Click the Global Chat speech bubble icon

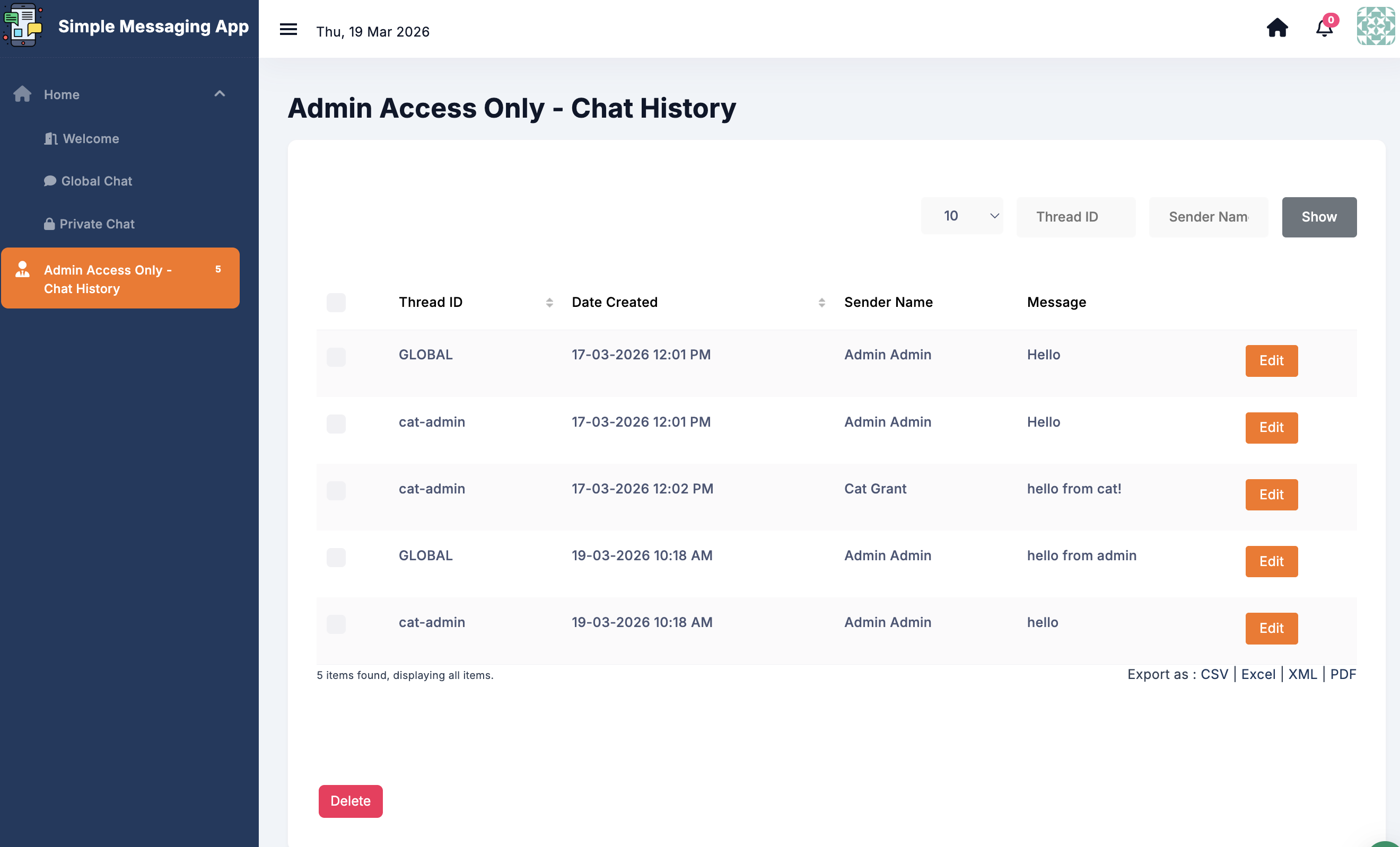50,181
